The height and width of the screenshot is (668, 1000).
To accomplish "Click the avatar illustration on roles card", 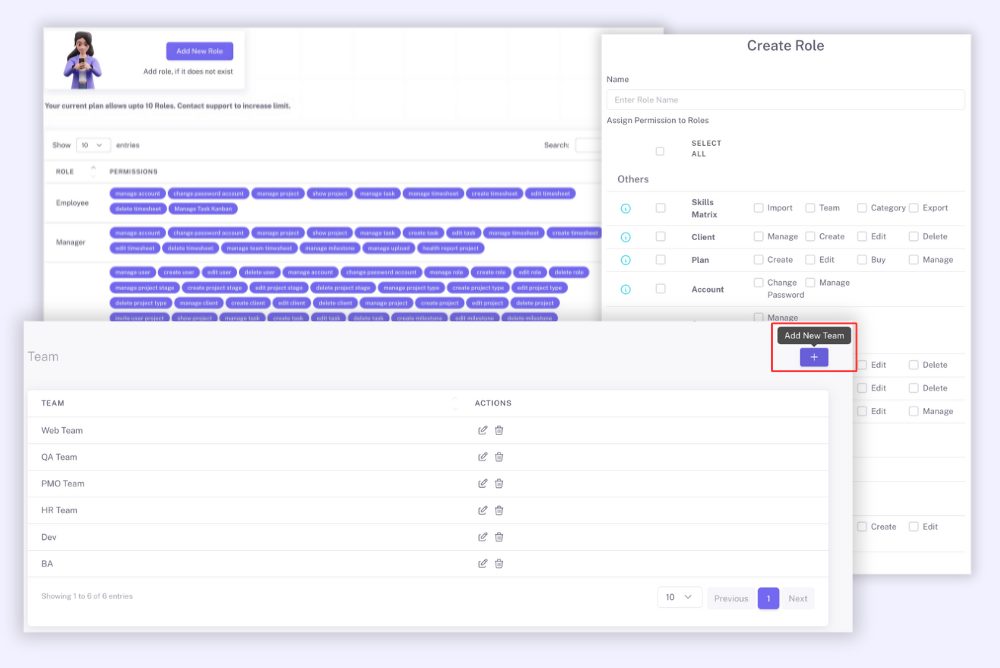I will [x=82, y=61].
